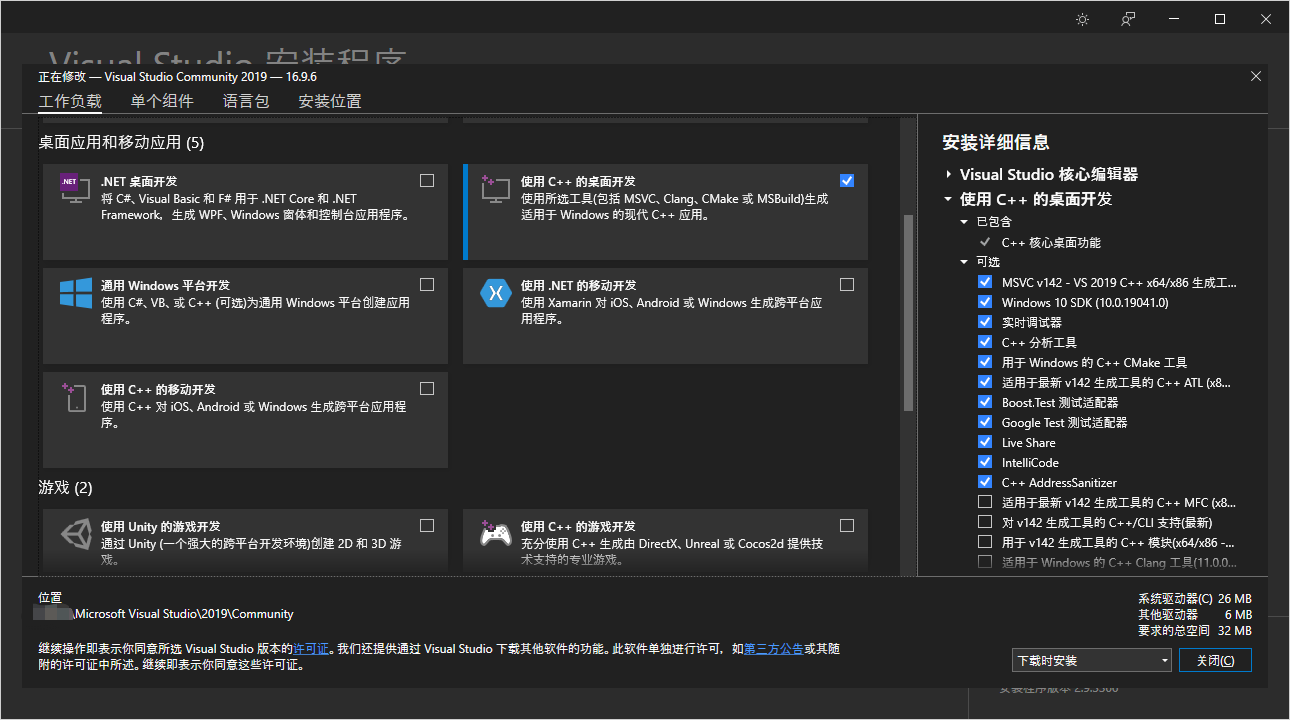Click the Unity game development icon

point(75,534)
